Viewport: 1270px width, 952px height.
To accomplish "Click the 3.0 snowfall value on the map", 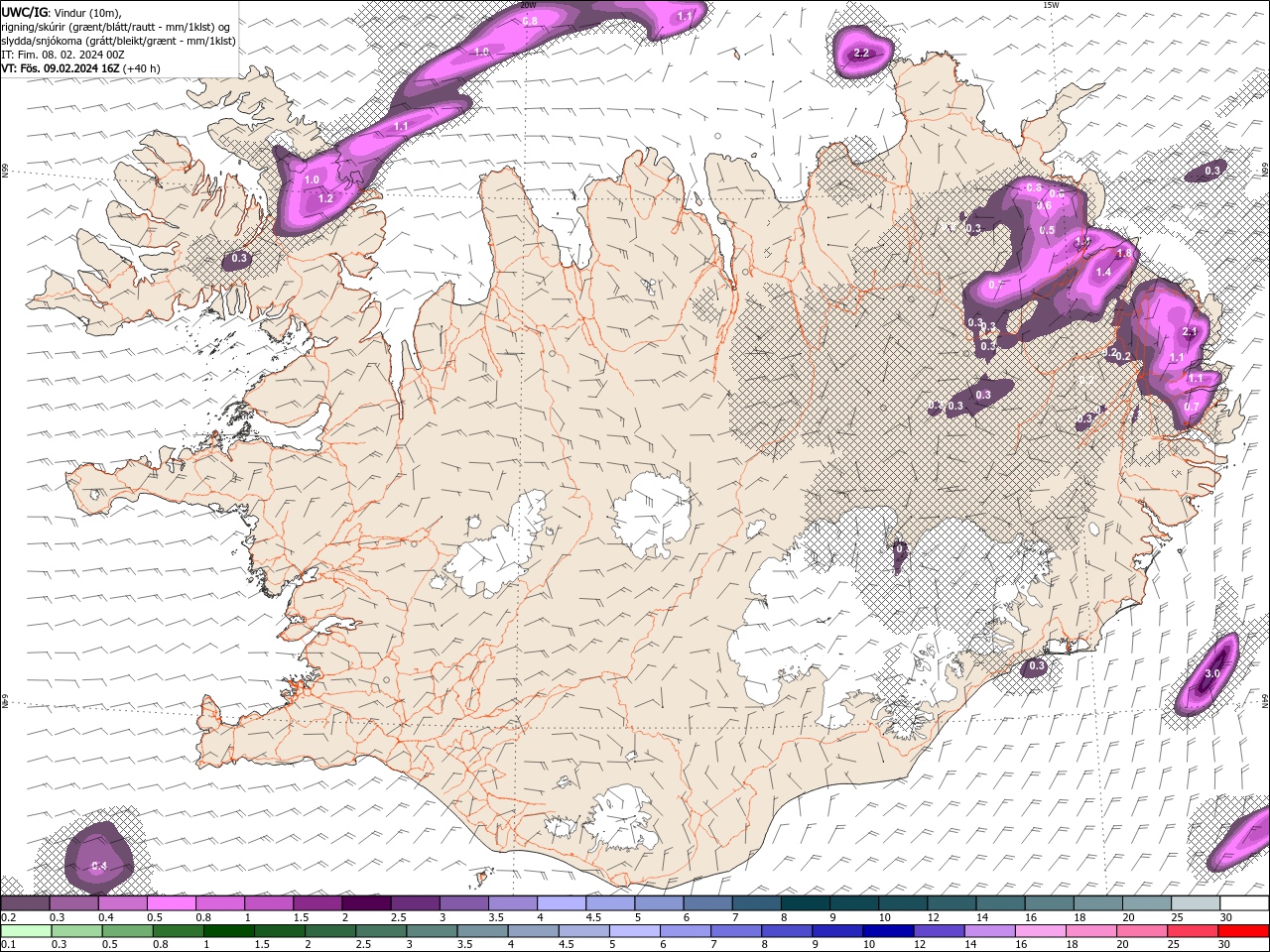I will [x=1211, y=673].
